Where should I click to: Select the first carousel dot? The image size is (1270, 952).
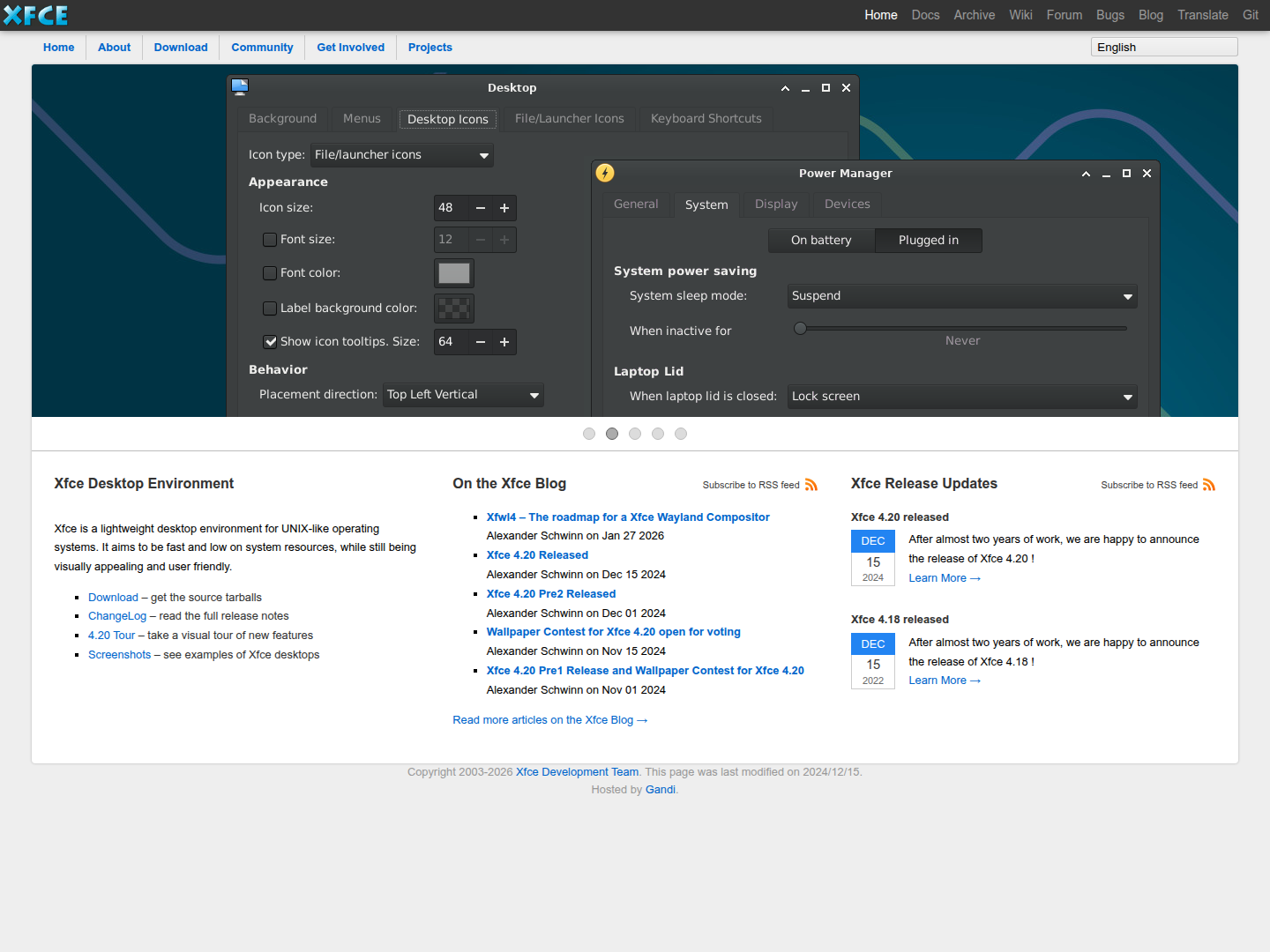pos(589,434)
